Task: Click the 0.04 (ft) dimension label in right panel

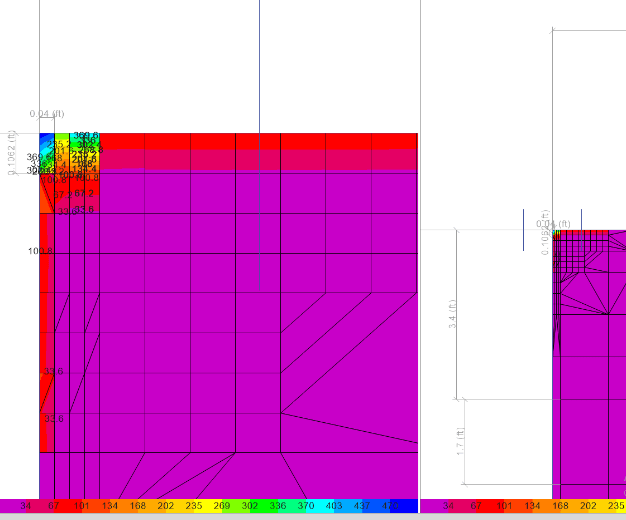Action: pos(553,224)
